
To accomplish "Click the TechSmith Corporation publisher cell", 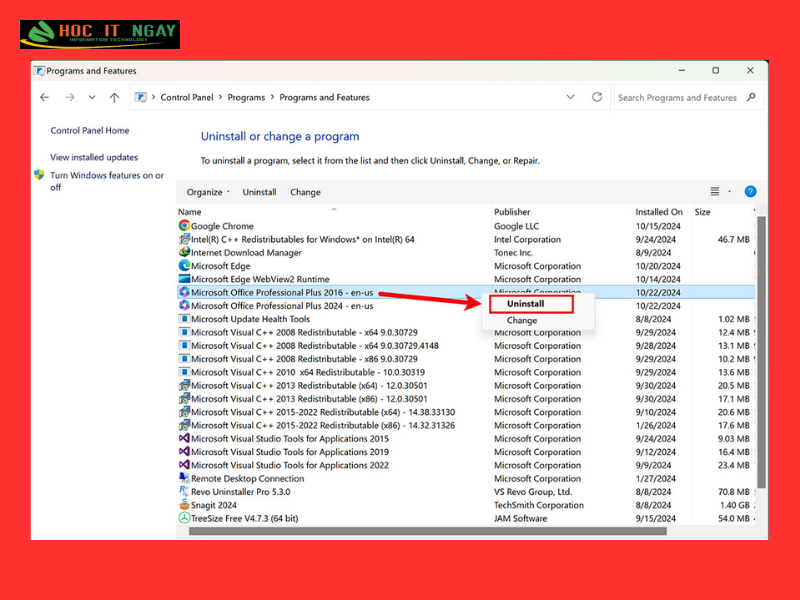I will tap(539, 505).
